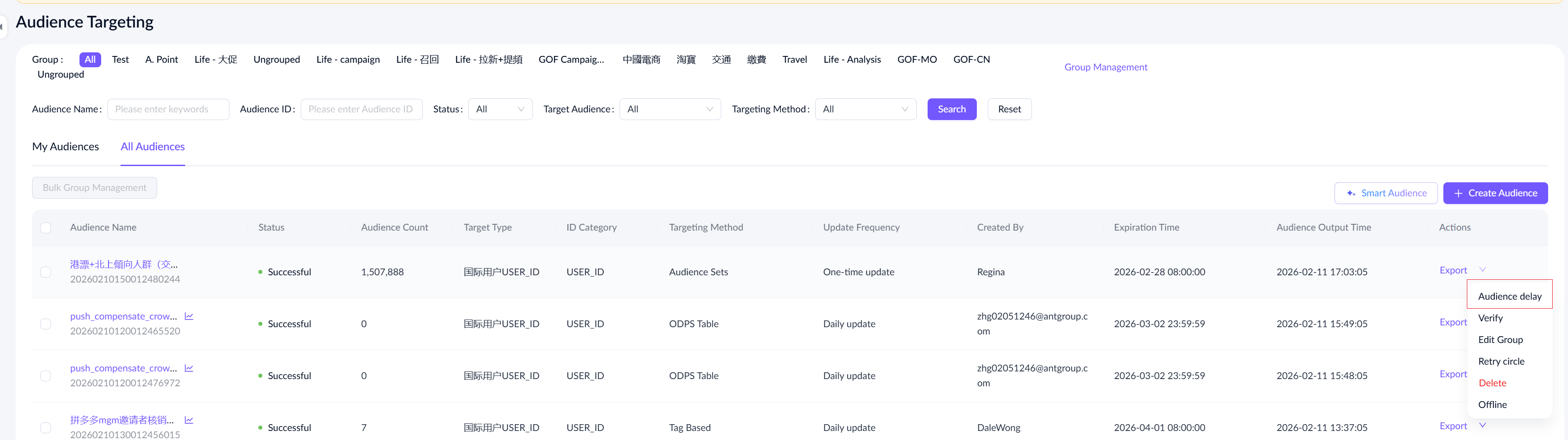Toggle the select-all checkbox in table header
Screen dimensions: 1568x440
(46, 227)
